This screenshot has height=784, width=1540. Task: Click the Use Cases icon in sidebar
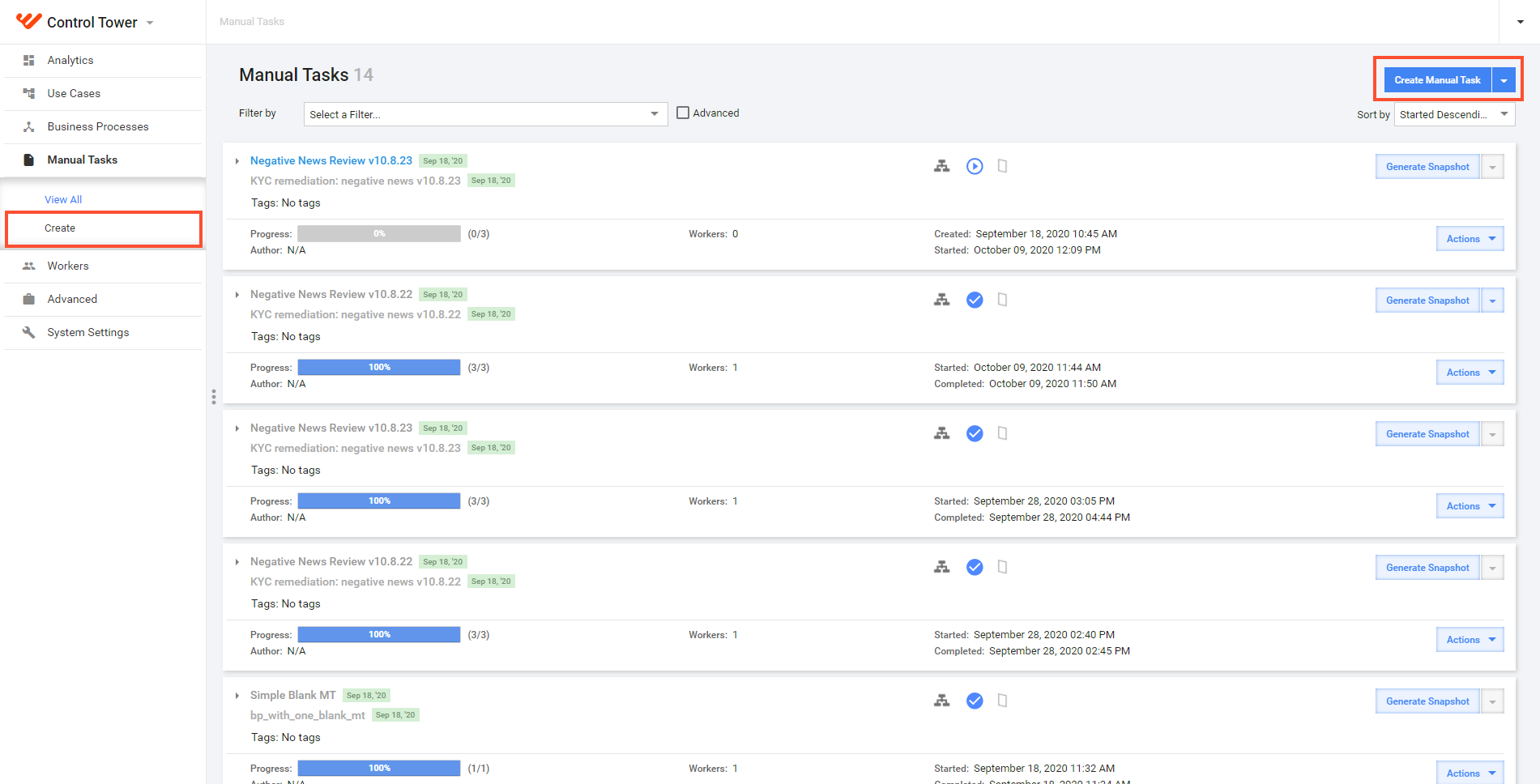29,94
